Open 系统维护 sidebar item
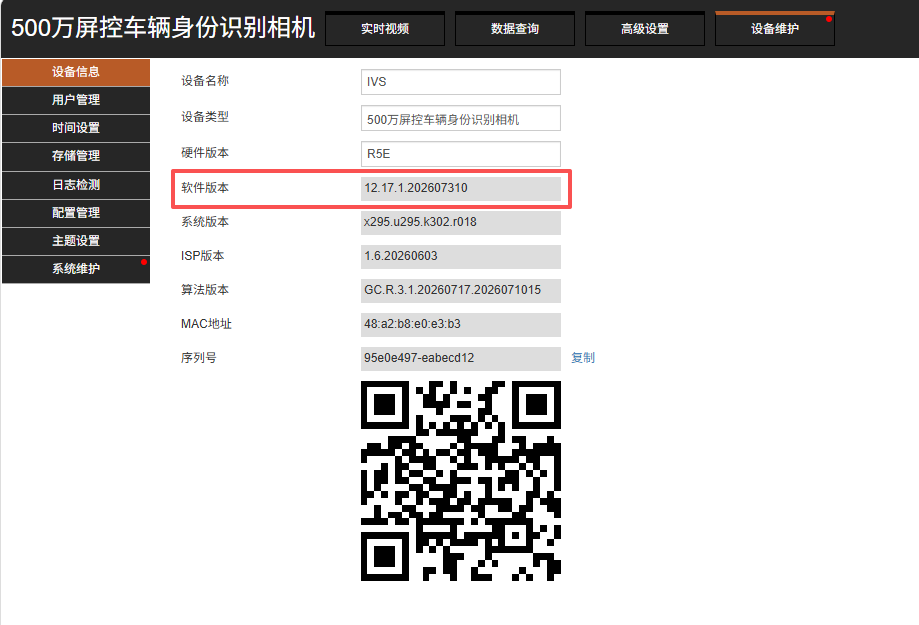The height and width of the screenshot is (625, 919). click(76, 270)
